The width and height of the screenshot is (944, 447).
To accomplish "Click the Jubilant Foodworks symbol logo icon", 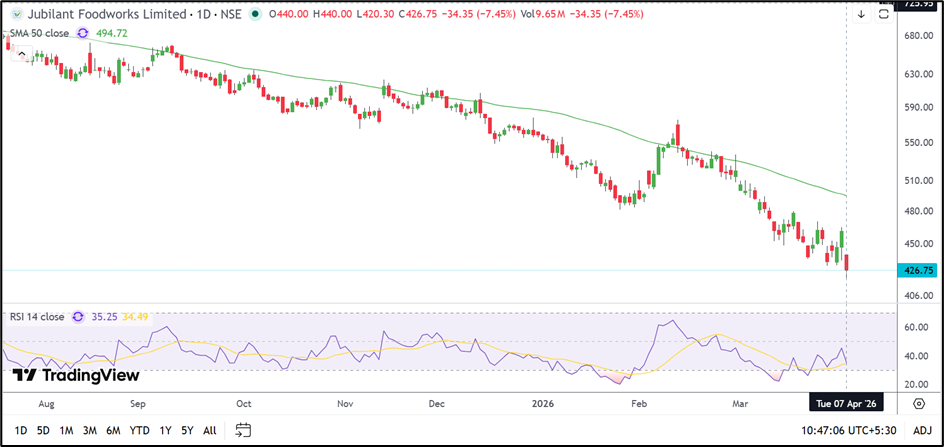I will coord(13,15).
